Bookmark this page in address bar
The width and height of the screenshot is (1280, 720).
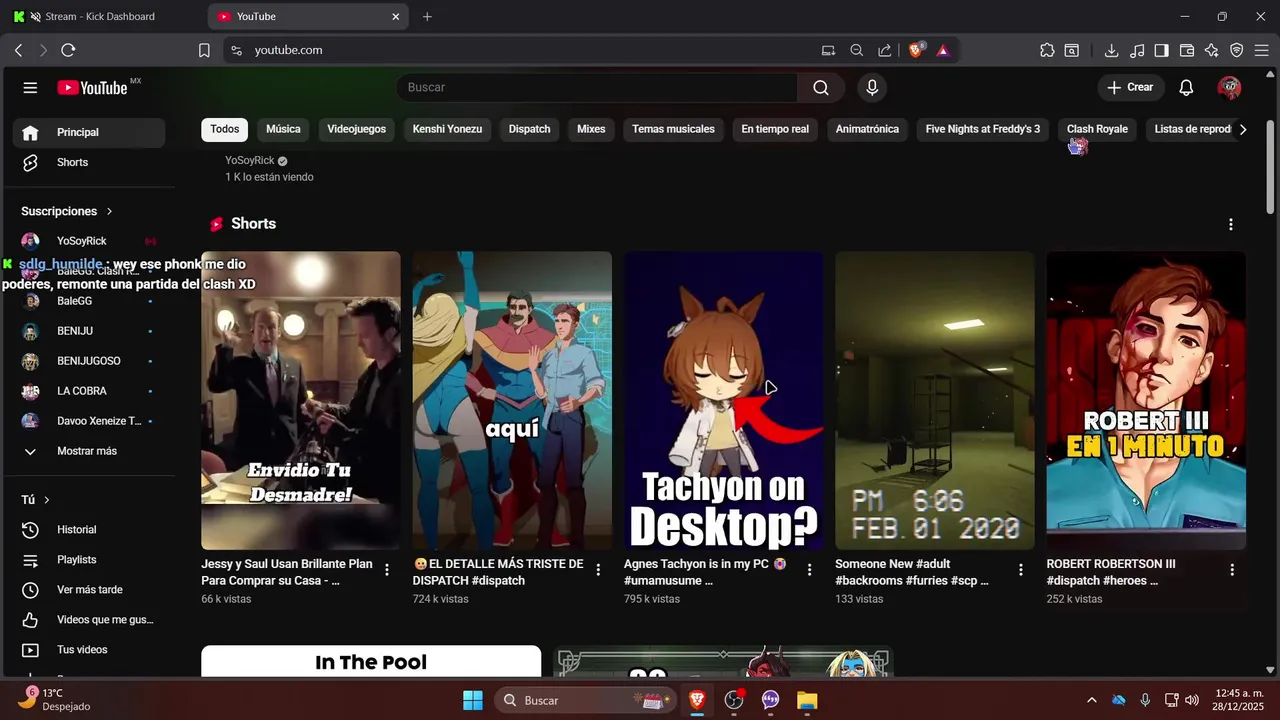click(x=204, y=50)
